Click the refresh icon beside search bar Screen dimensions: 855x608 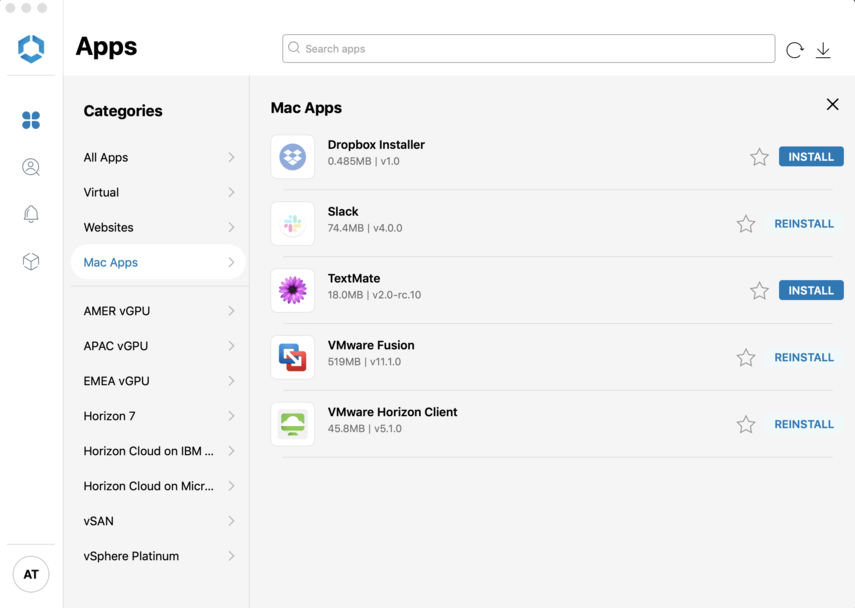pos(794,50)
